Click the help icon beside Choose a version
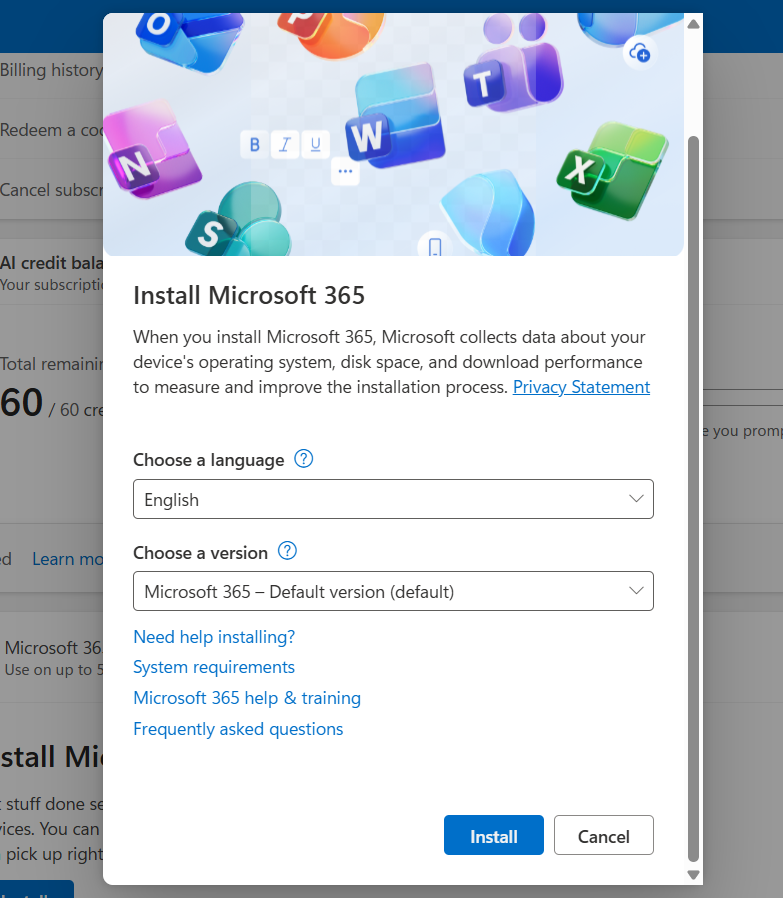783x898 pixels. click(x=287, y=551)
